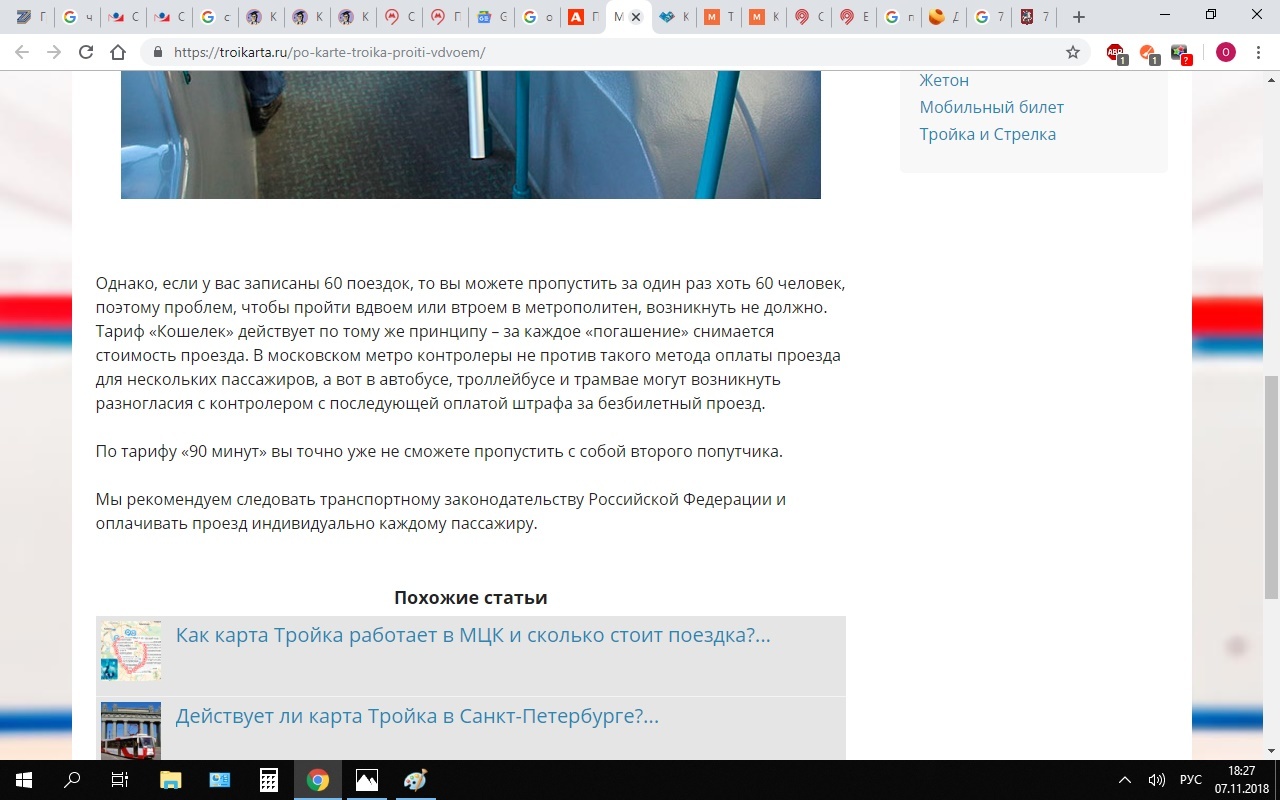
Task: Open the Chrome three-dot menu
Action: (x=1258, y=52)
